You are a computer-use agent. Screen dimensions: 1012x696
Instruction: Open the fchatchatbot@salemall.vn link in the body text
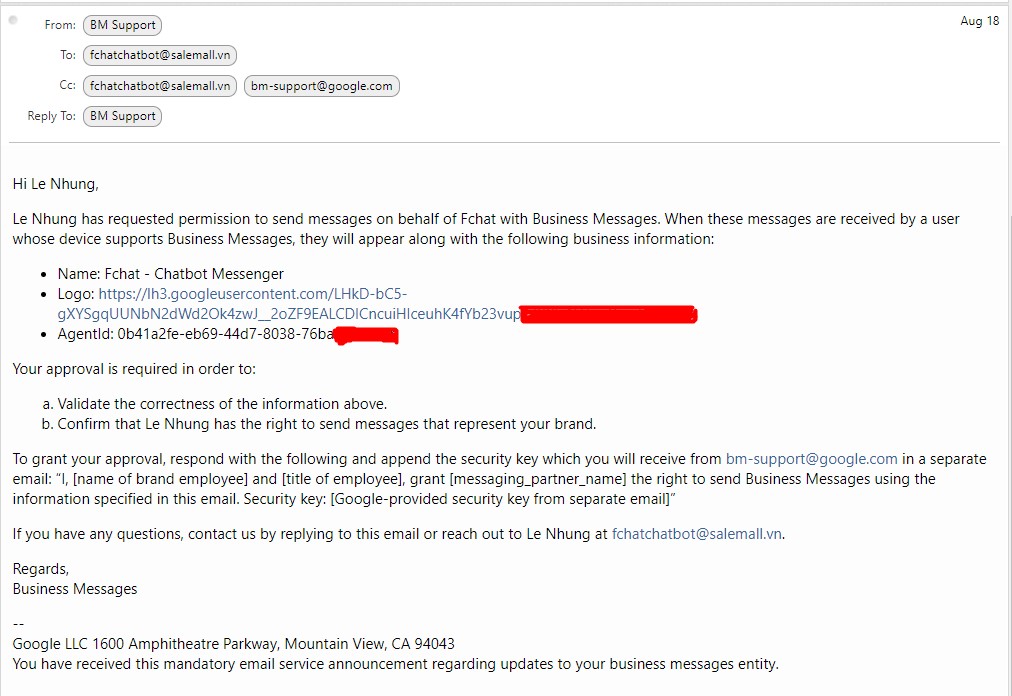[696, 534]
